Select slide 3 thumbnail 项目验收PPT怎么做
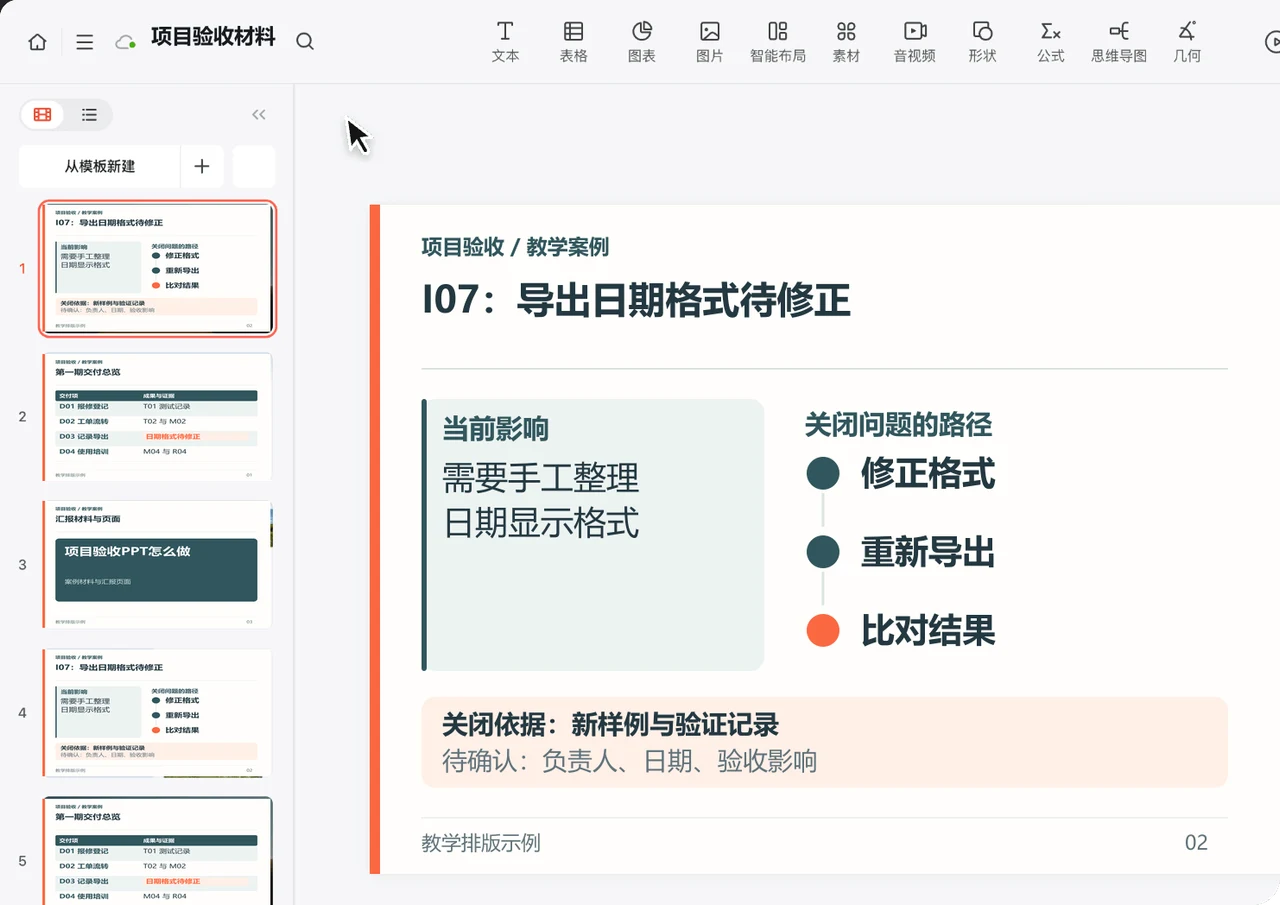Image resolution: width=1280 pixels, height=905 pixels. [x=158, y=565]
